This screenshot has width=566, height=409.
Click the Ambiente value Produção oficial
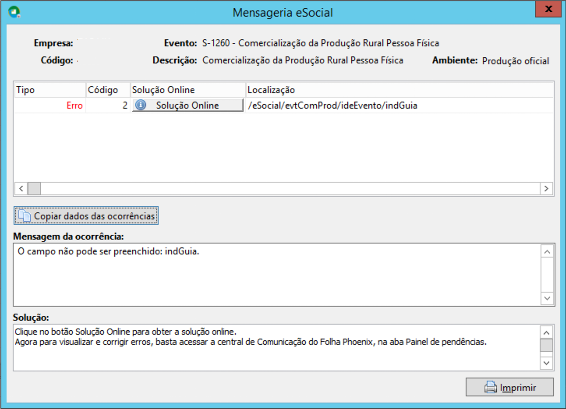click(516, 61)
